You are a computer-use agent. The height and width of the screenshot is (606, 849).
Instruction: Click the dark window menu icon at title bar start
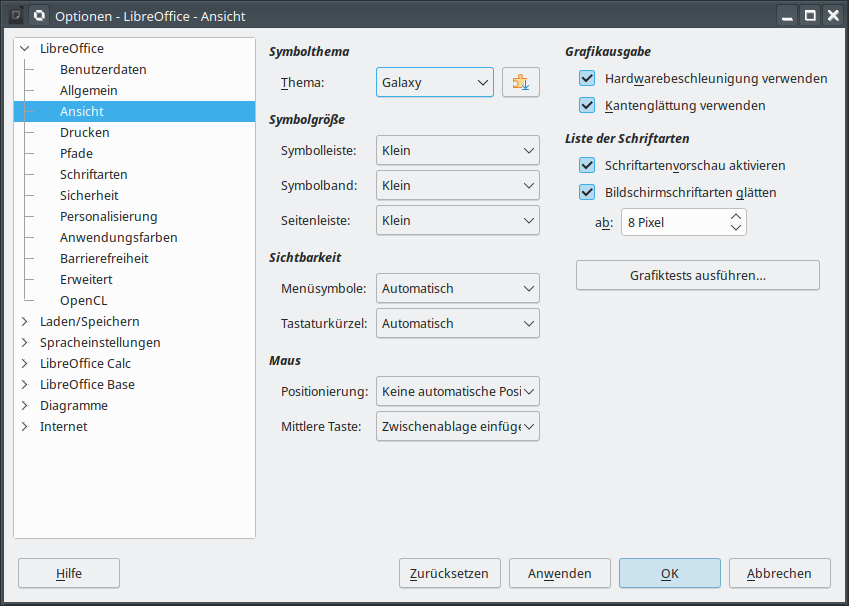point(16,15)
